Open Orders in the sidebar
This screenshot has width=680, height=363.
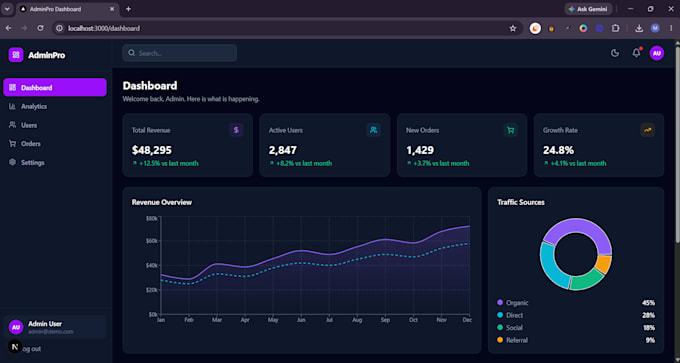click(x=55, y=144)
